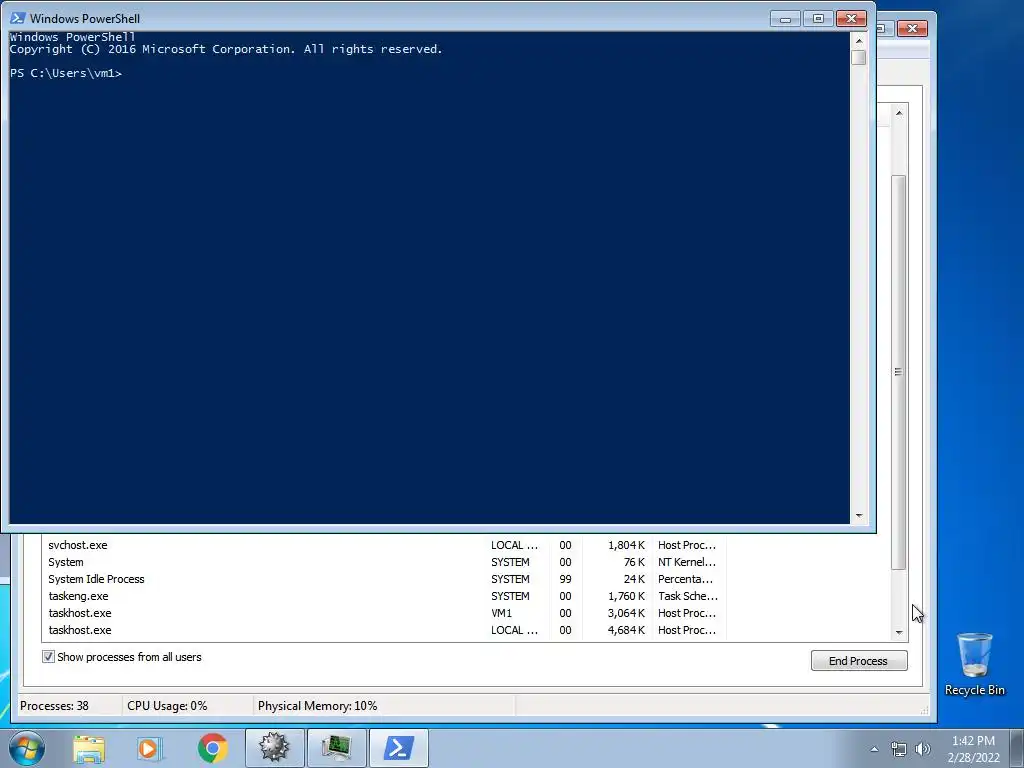Open File Explorer from the taskbar

coord(89,749)
